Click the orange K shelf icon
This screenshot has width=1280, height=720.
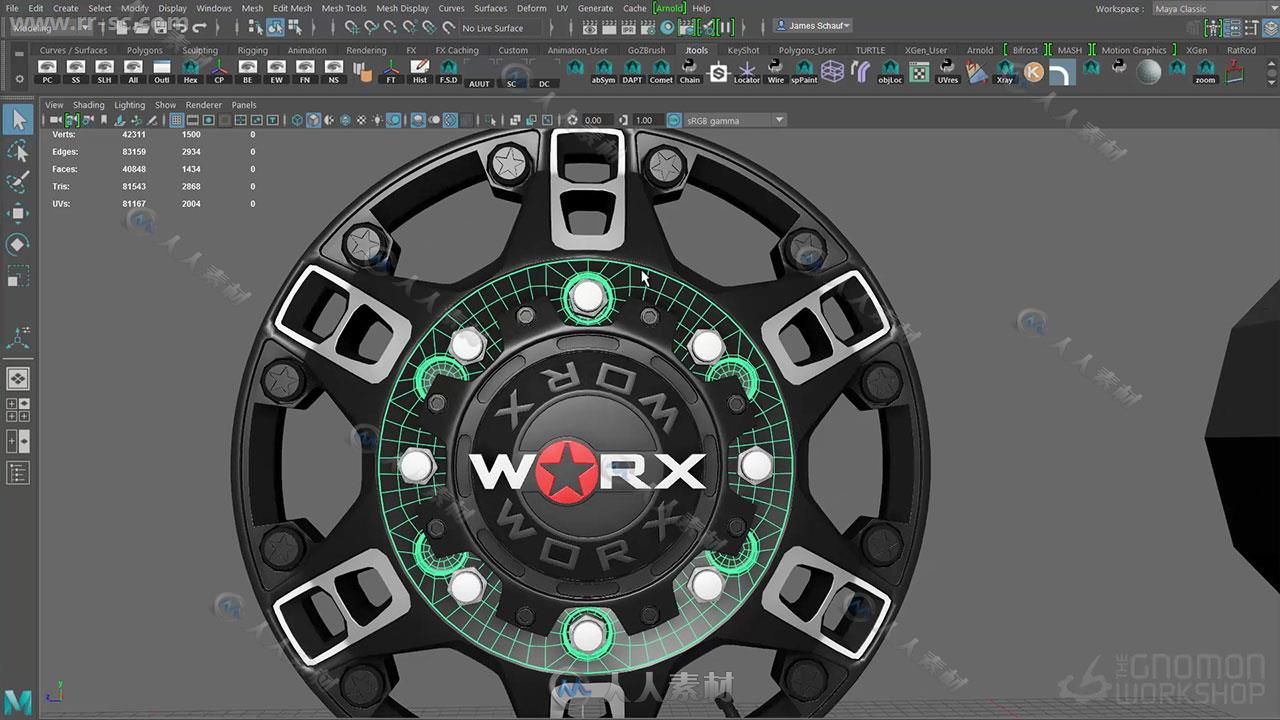(x=1034, y=71)
